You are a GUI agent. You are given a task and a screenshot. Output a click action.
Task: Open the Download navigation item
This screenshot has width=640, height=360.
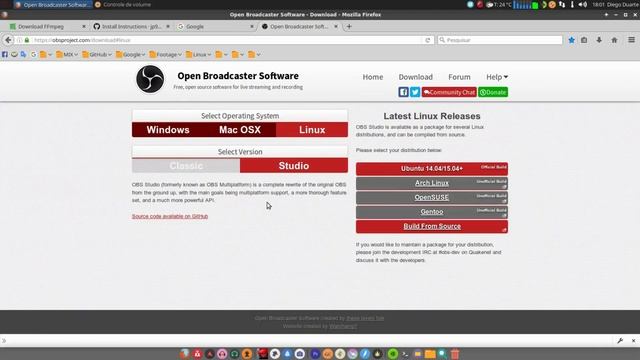(x=416, y=77)
